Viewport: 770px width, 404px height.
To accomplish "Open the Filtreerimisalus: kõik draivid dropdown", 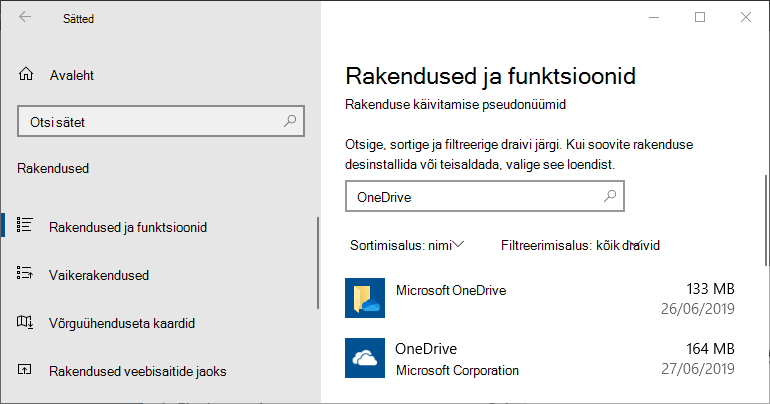I will [580, 245].
